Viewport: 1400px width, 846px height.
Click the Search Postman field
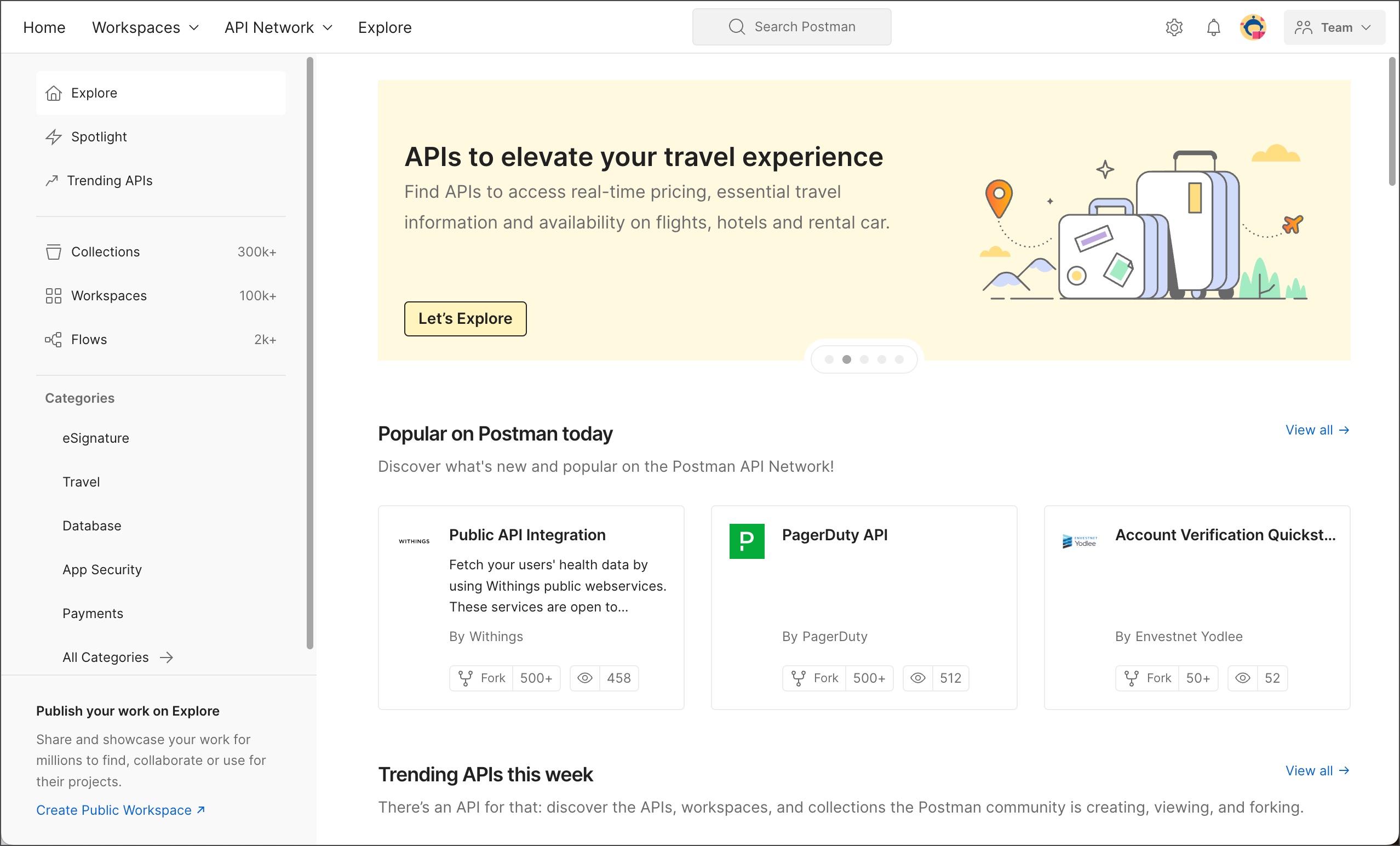791,27
